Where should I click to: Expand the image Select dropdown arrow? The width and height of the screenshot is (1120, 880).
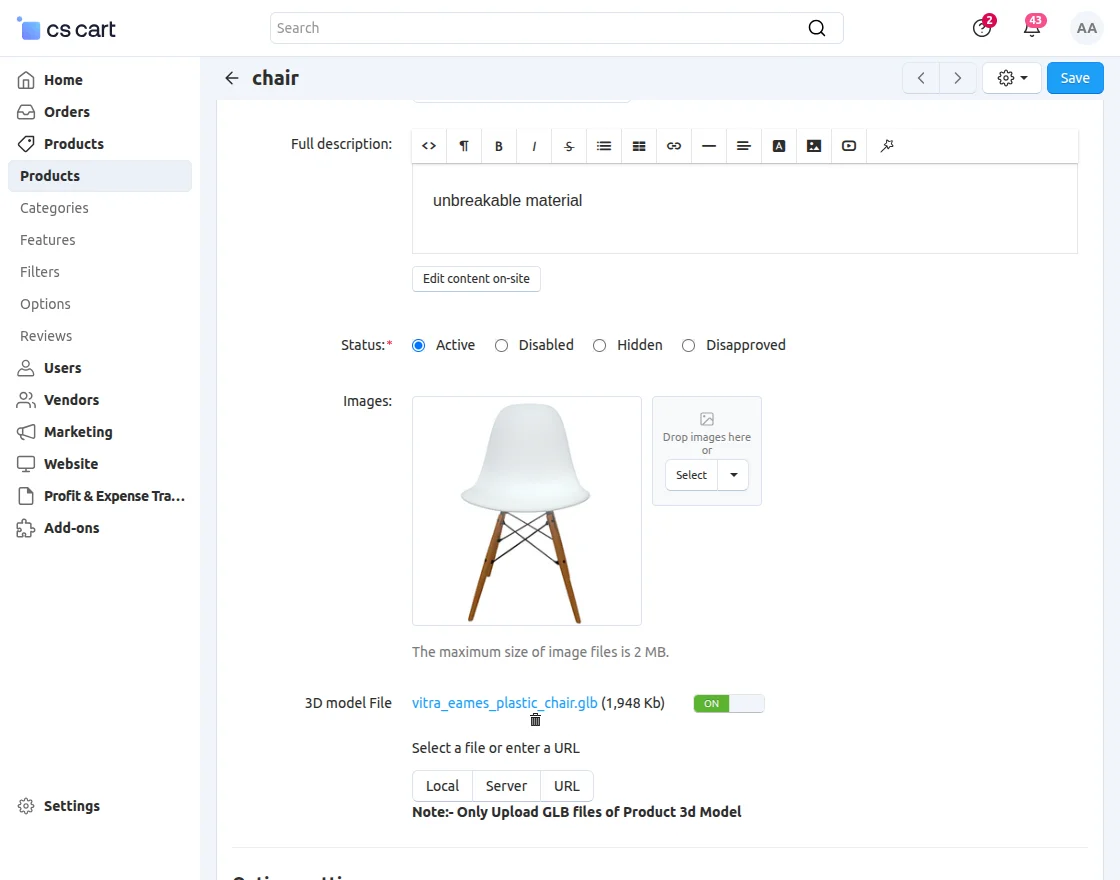[734, 475]
